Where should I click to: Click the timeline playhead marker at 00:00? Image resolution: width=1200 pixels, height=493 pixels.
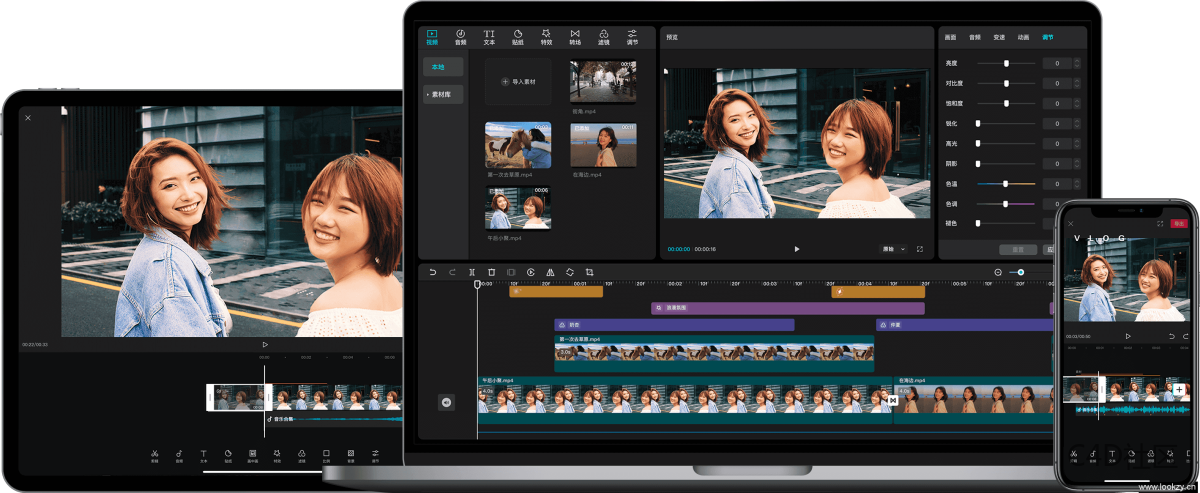[477, 285]
